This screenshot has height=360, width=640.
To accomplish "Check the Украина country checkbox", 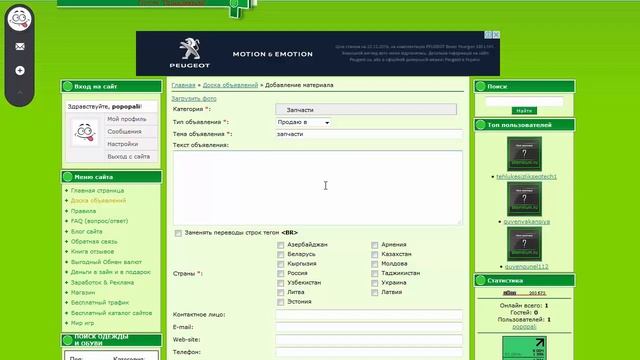I will [375, 283].
